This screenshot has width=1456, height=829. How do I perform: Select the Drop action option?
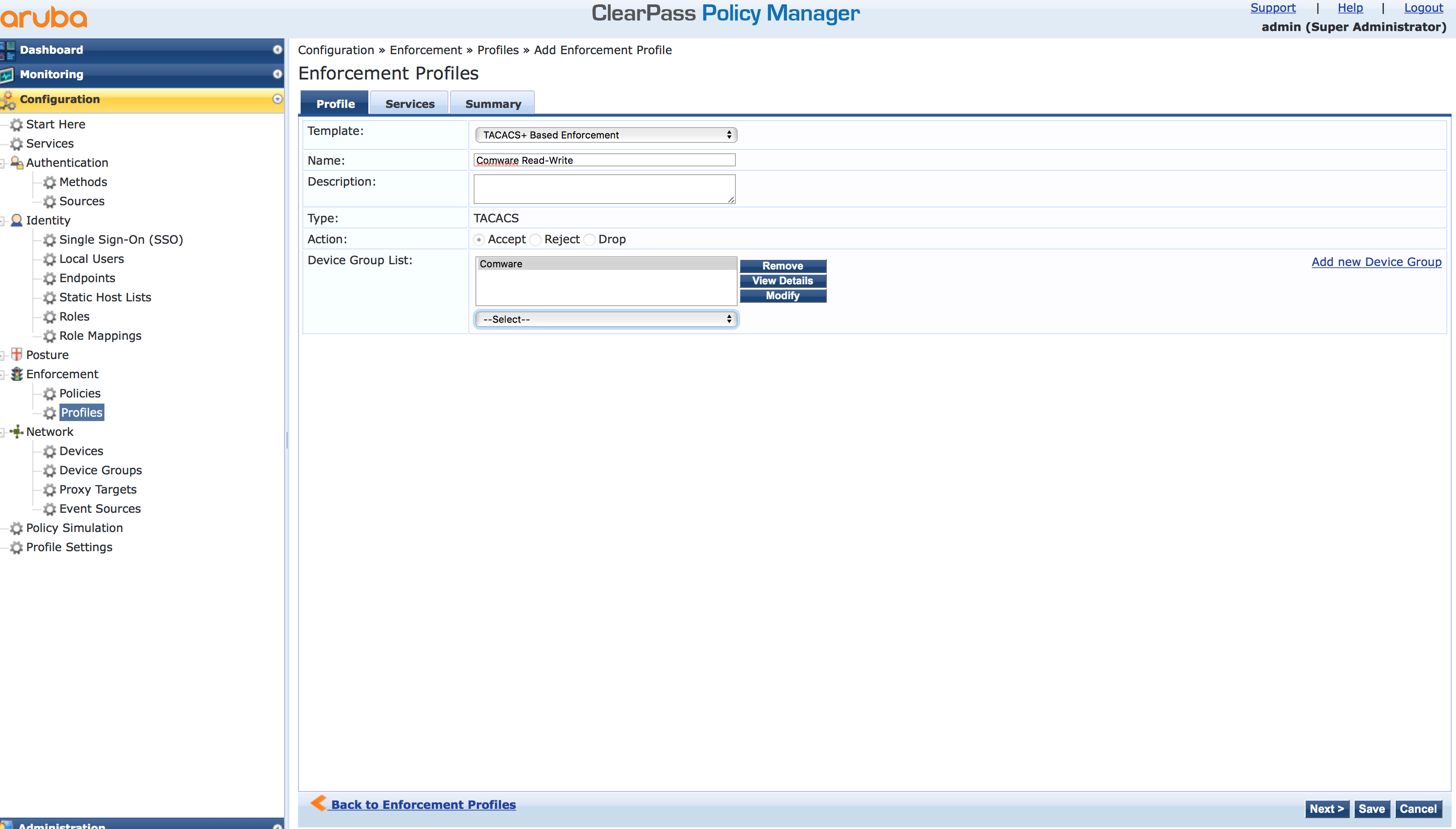pyautogui.click(x=590, y=240)
